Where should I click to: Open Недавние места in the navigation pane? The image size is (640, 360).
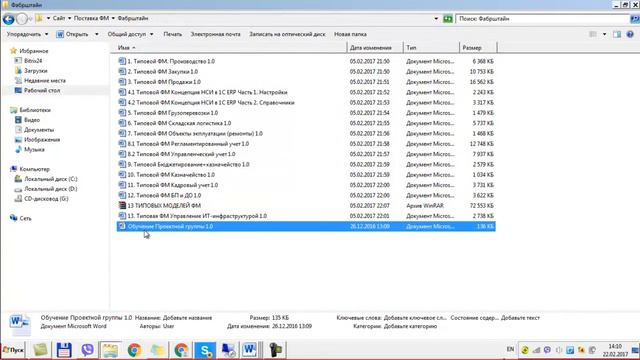[x=44, y=80]
